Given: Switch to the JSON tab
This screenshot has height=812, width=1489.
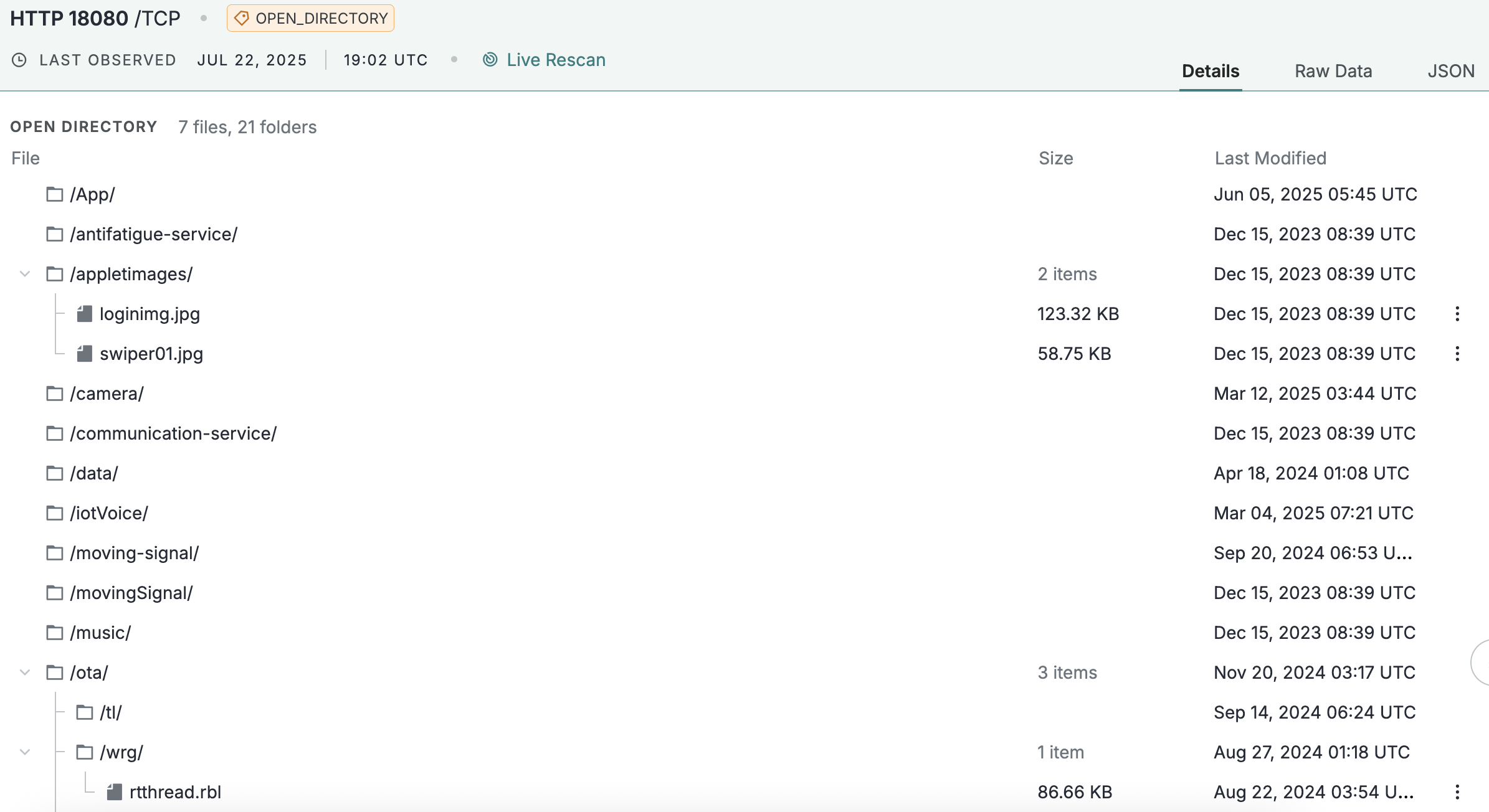Looking at the screenshot, I should [1451, 71].
